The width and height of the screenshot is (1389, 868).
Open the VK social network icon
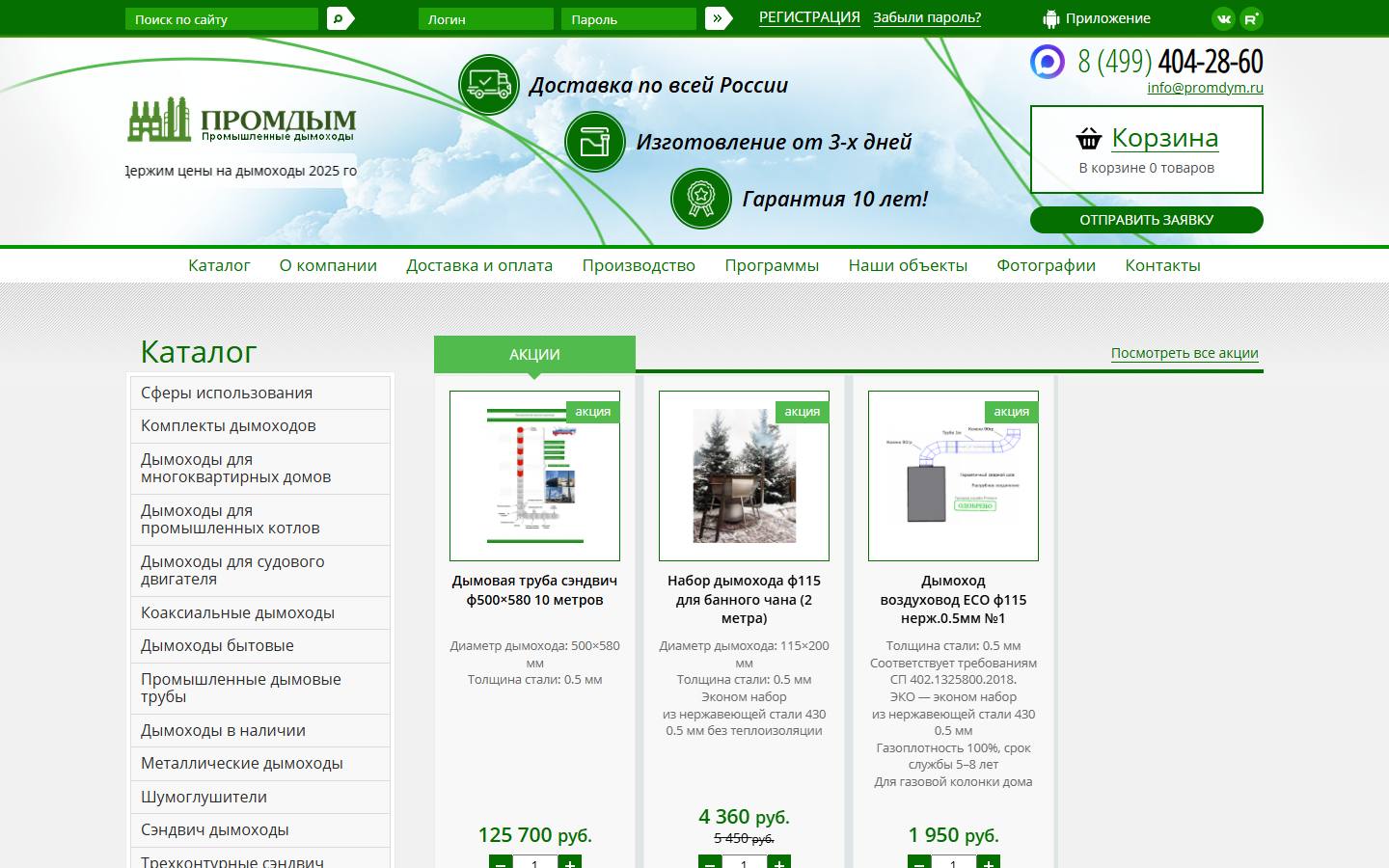(x=1224, y=18)
